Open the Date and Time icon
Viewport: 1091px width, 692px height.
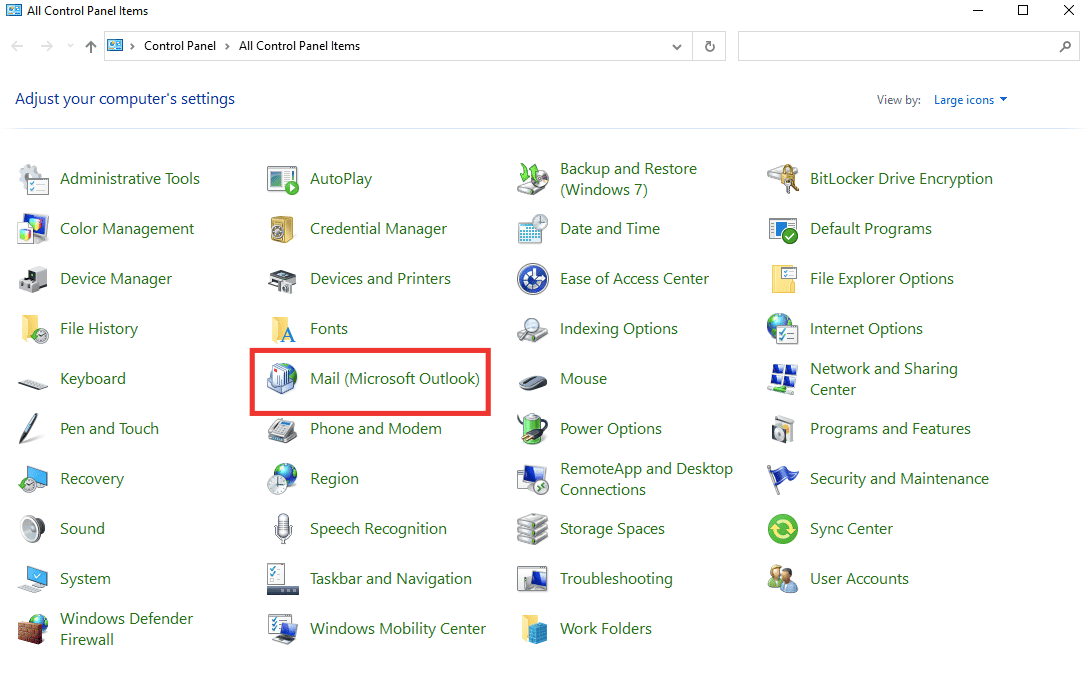tap(533, 230)
